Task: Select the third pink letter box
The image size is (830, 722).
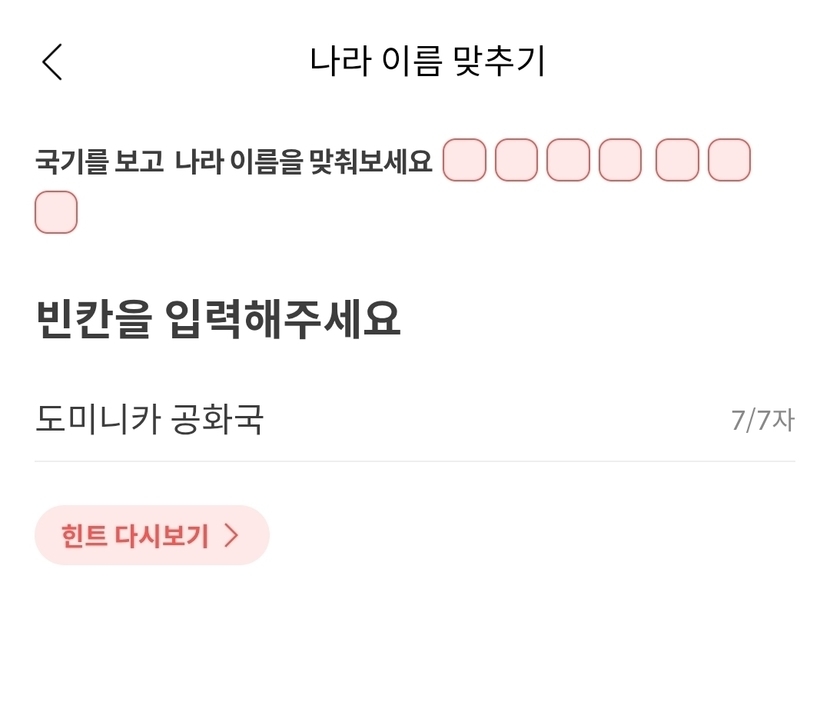Action: (568, 160)
